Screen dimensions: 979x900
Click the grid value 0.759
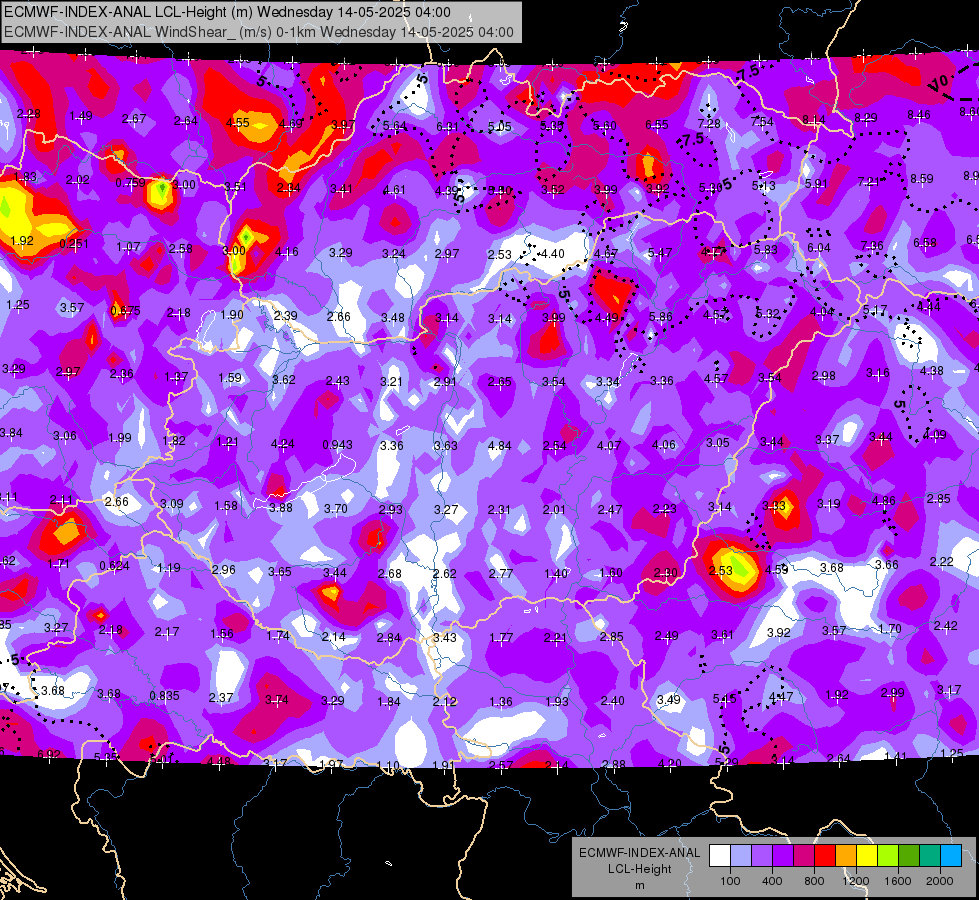pyautogui.click(x=130, y=182)
